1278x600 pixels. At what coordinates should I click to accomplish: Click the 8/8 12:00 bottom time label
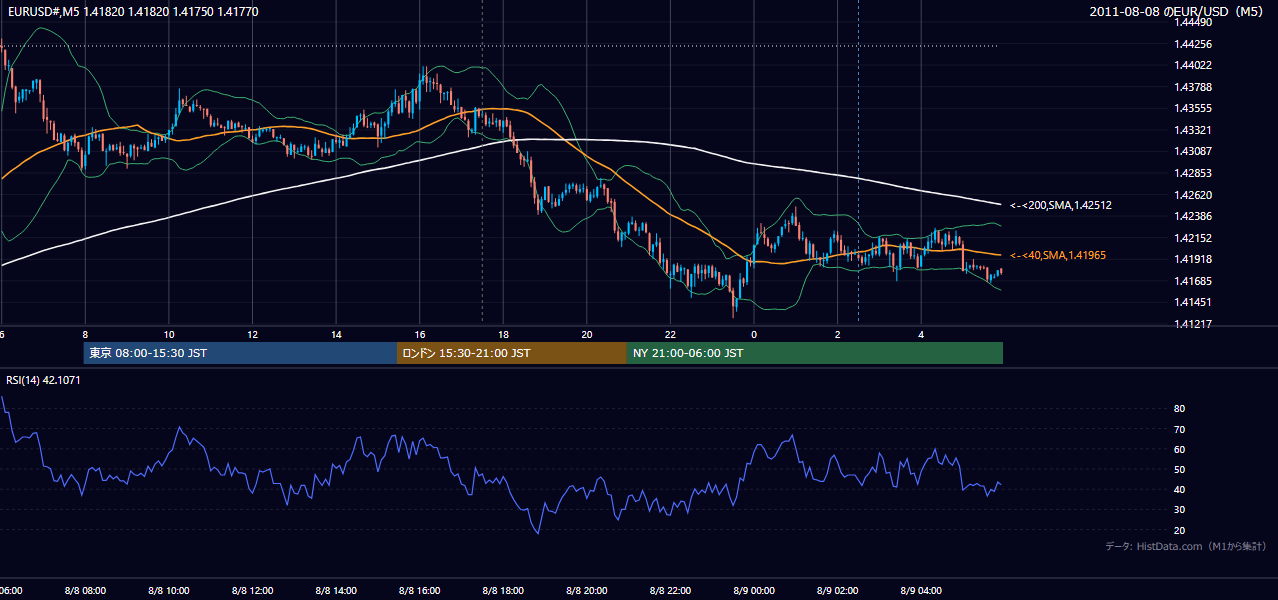click(252, 591)
